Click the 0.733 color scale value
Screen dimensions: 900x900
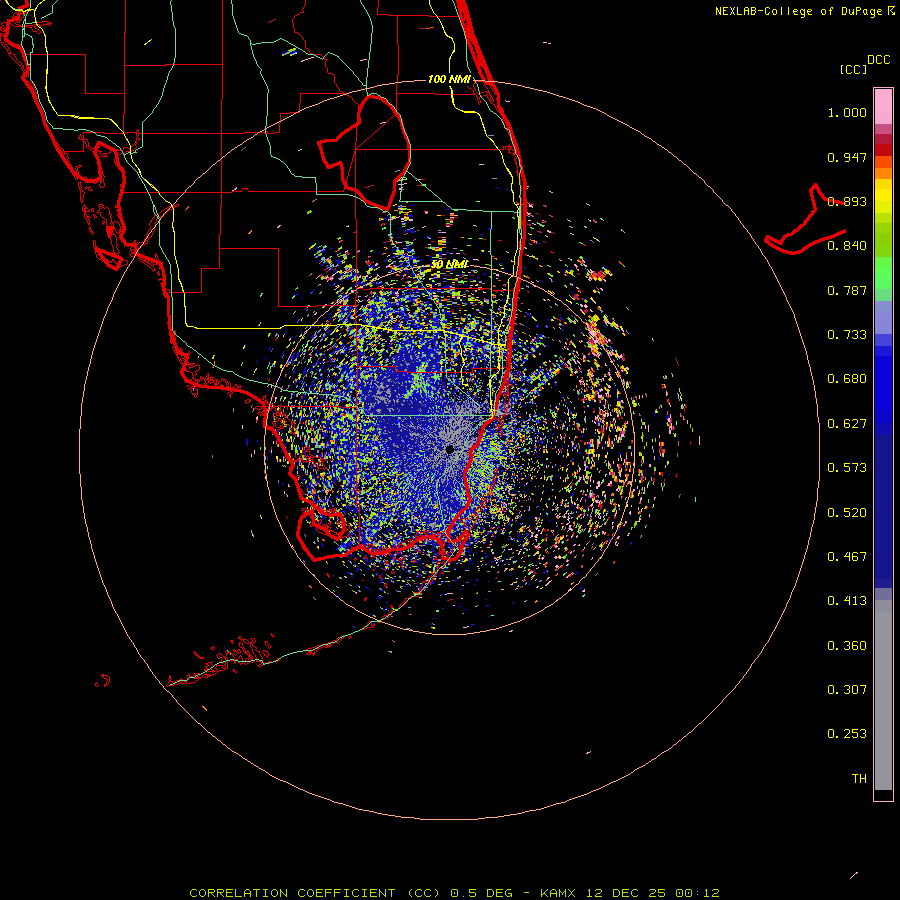coord(847,335)
